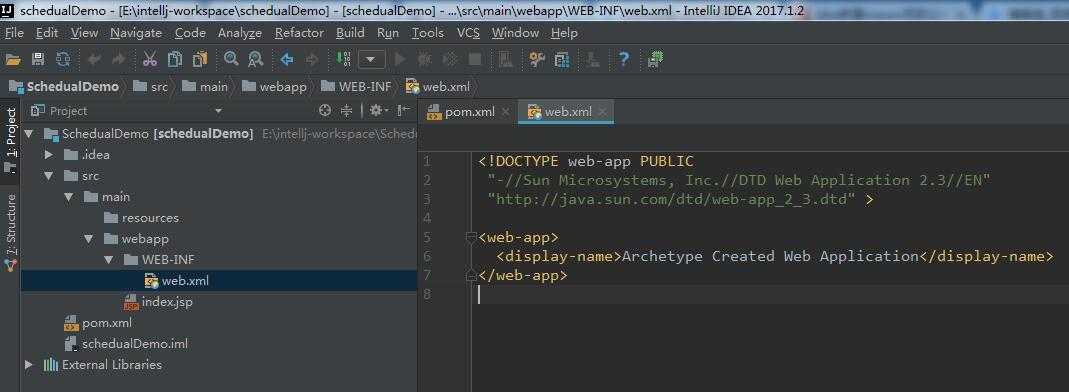Open the Refactor menu
Viewport: 1069px width, 392px height.
tap(299, 33)
